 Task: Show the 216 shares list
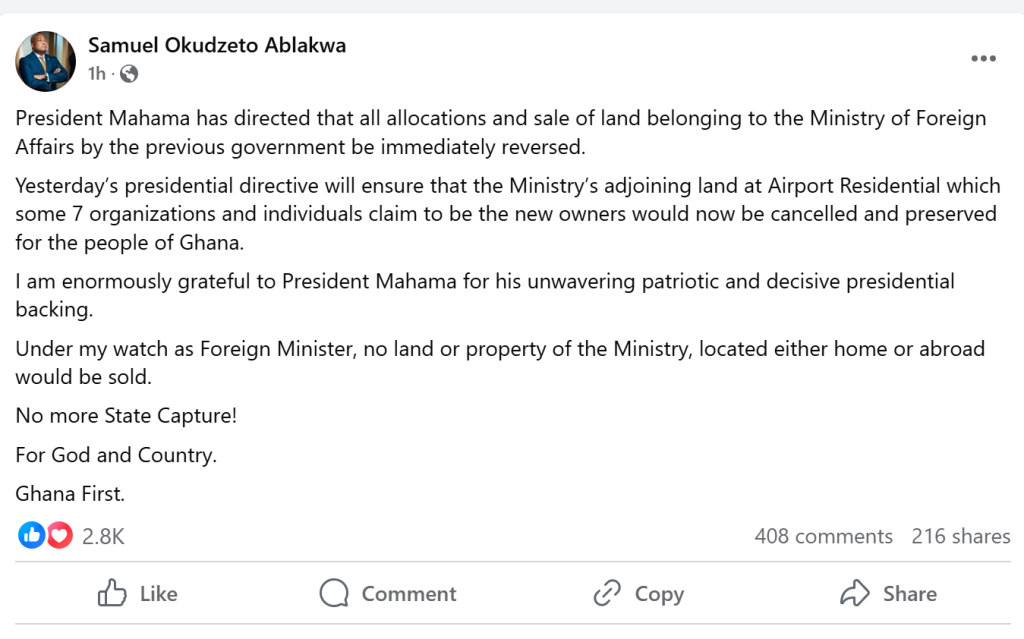point(960,536)
